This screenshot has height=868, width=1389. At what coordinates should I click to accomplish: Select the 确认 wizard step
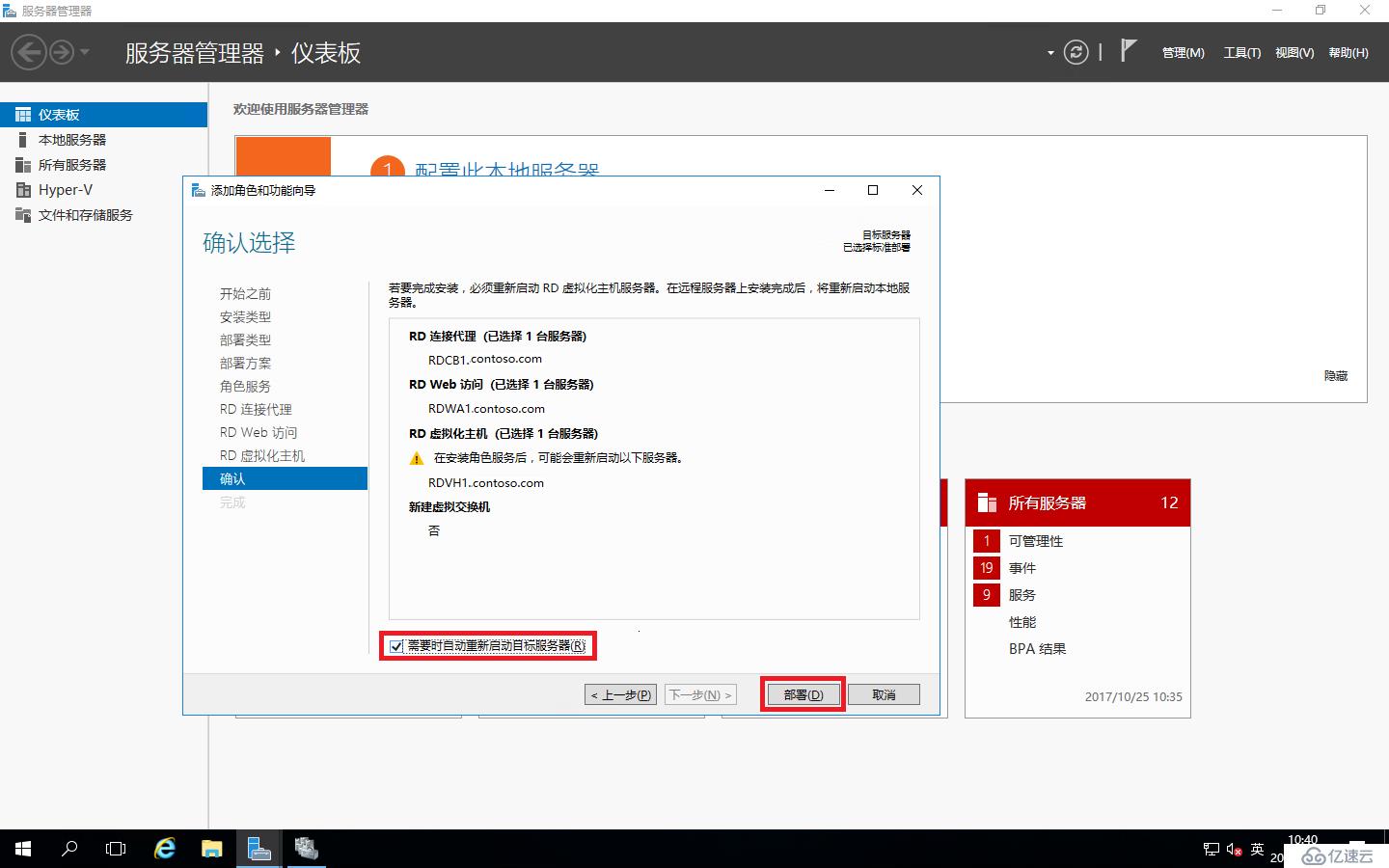tap(285, 478)
